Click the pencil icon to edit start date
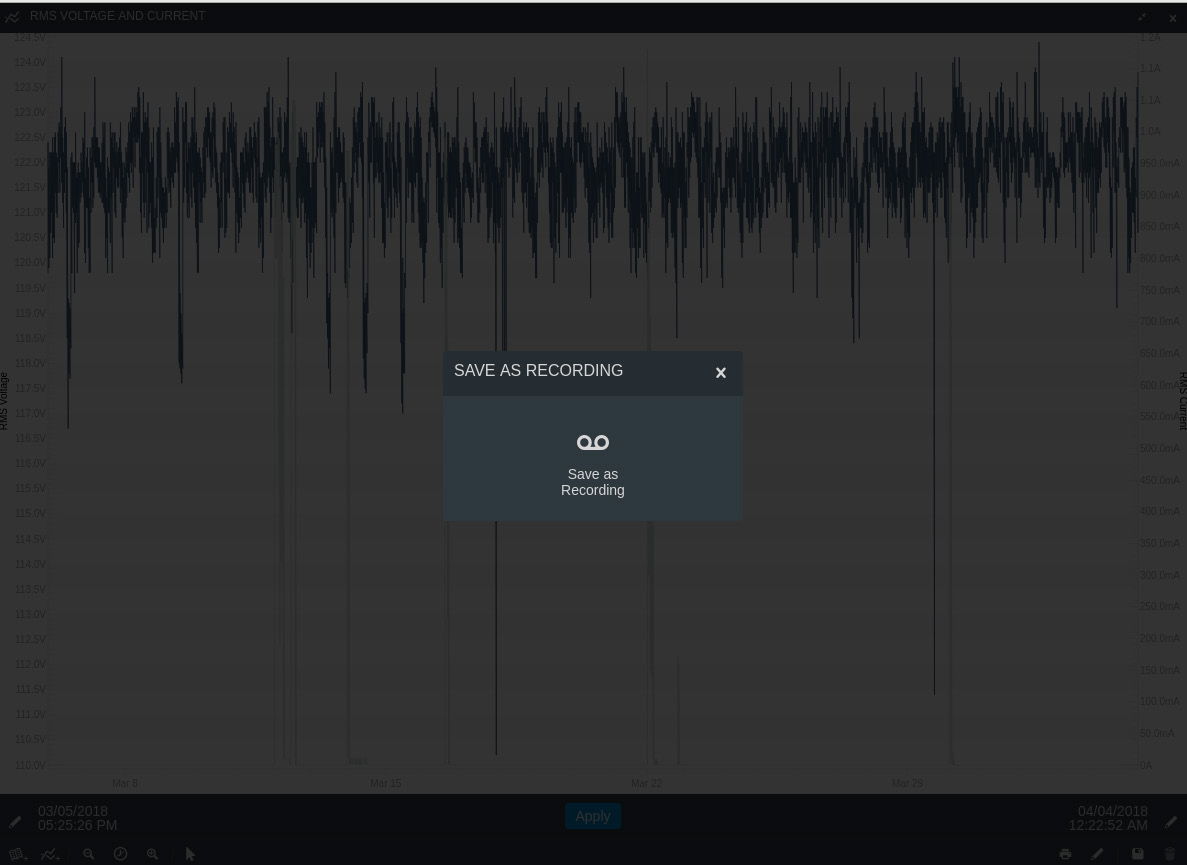Screen dimensions: 1187x865 click(15, 820)
